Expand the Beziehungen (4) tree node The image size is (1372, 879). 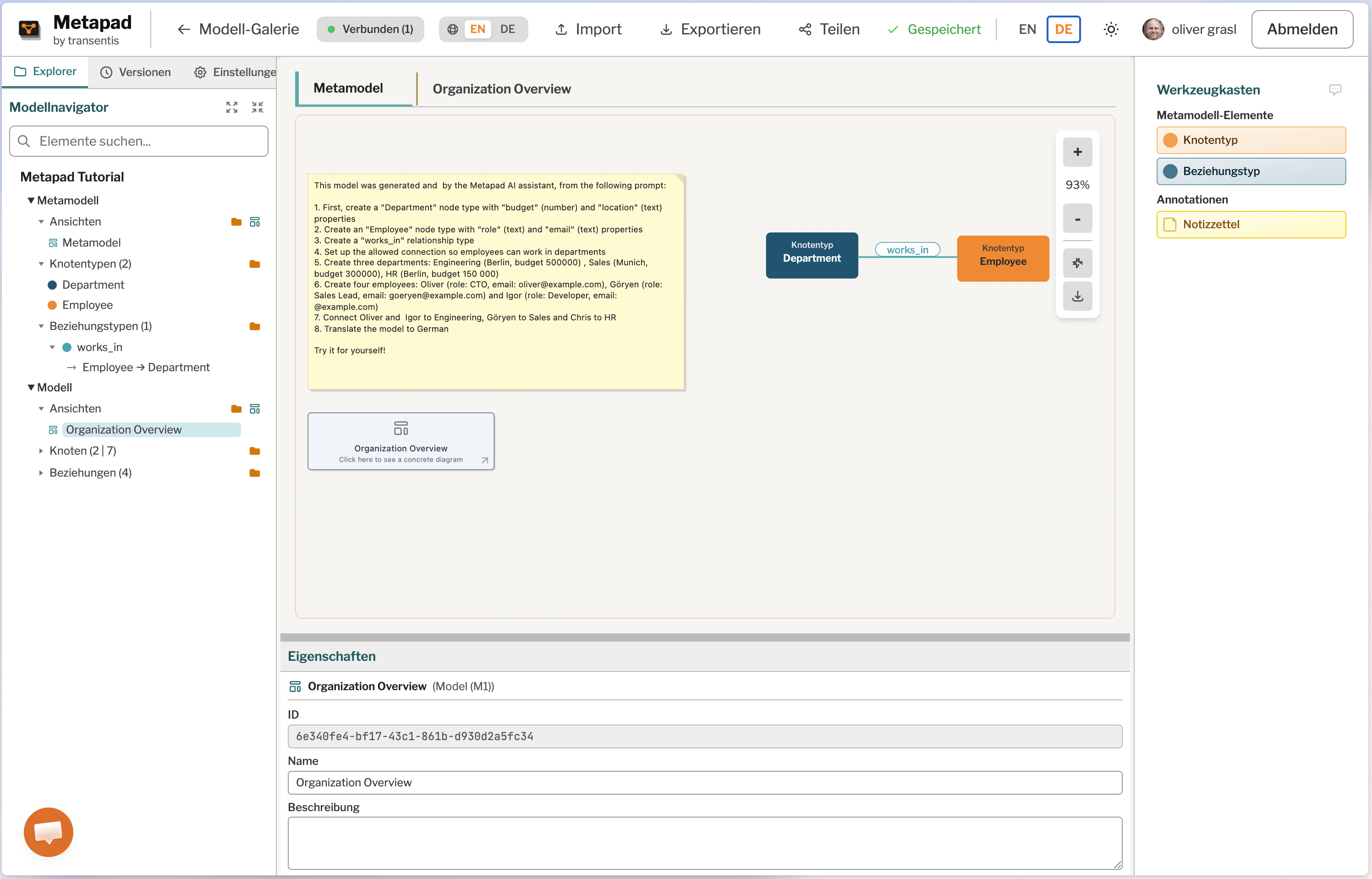[41, 473]
